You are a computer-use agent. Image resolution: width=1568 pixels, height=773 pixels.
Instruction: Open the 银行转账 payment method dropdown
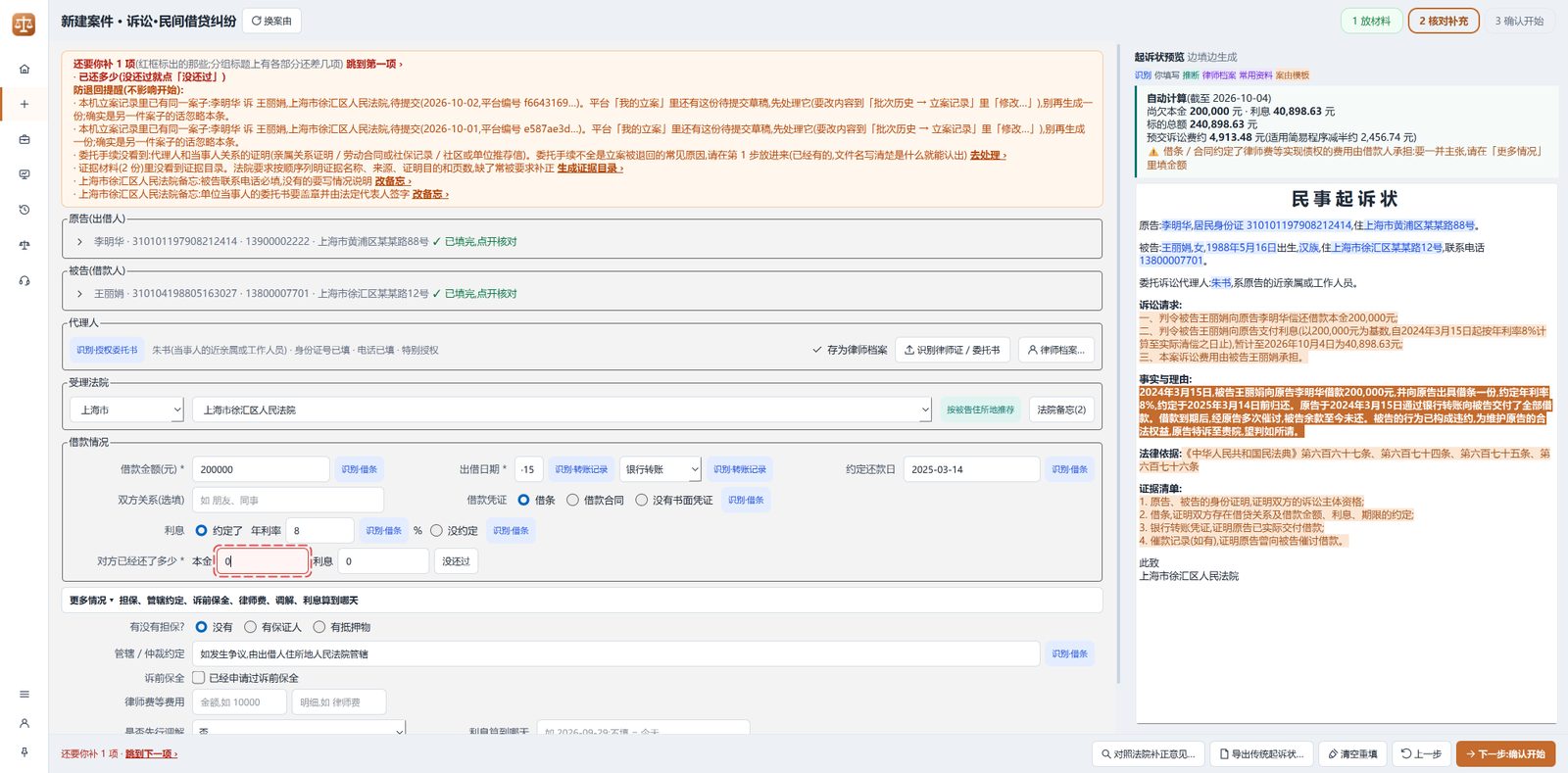coord(660,469)
